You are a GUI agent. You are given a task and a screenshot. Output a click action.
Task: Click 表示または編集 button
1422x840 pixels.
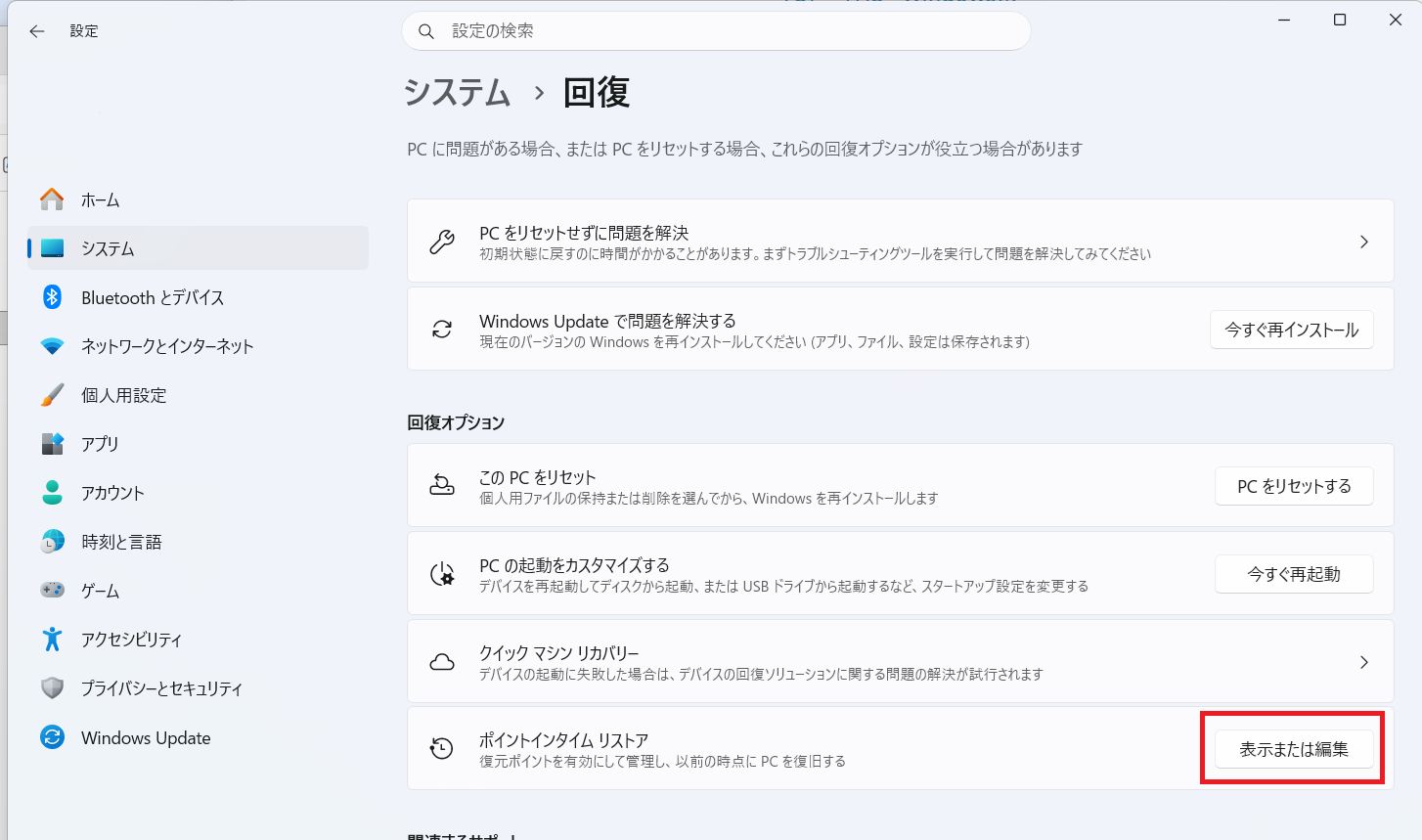pos(1294,749)
